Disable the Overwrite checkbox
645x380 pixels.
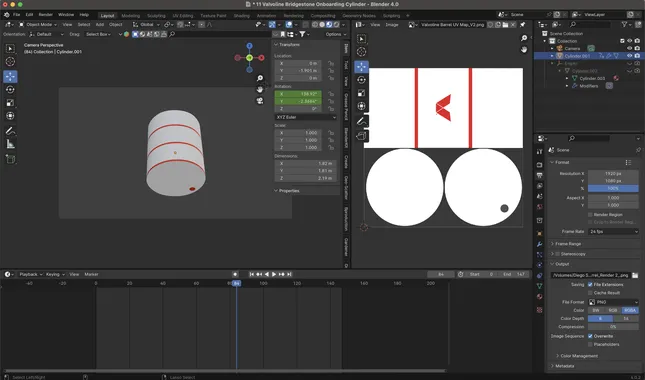[590, 336]
